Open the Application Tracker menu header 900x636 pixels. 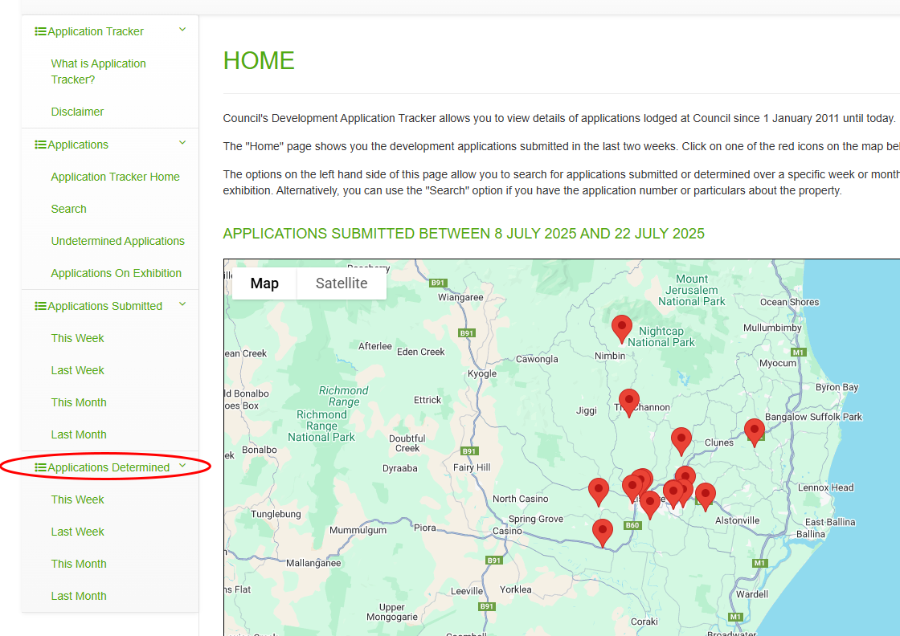click(96, 32)
